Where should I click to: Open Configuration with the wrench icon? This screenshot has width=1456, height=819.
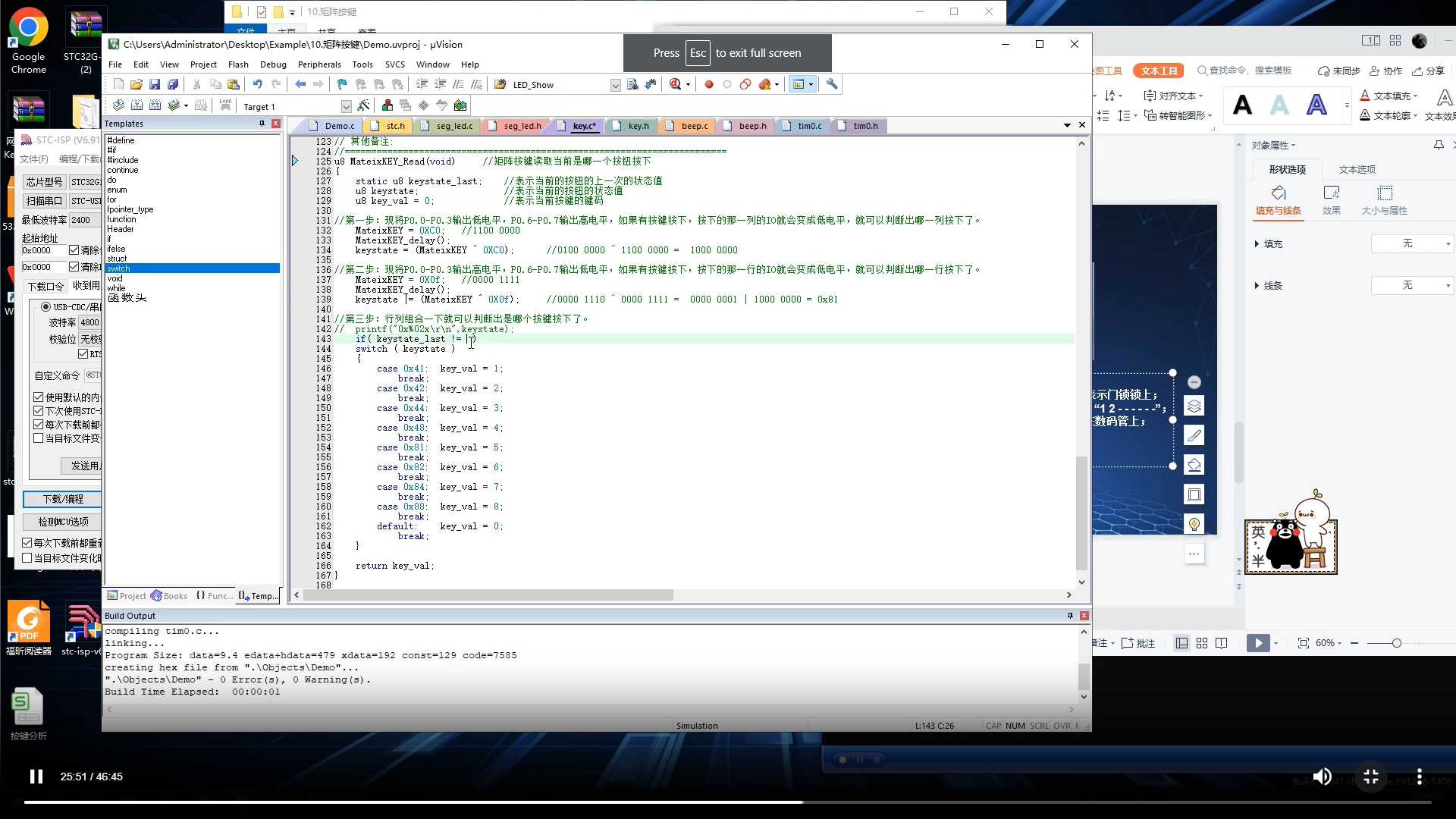(x=832, y=84)
